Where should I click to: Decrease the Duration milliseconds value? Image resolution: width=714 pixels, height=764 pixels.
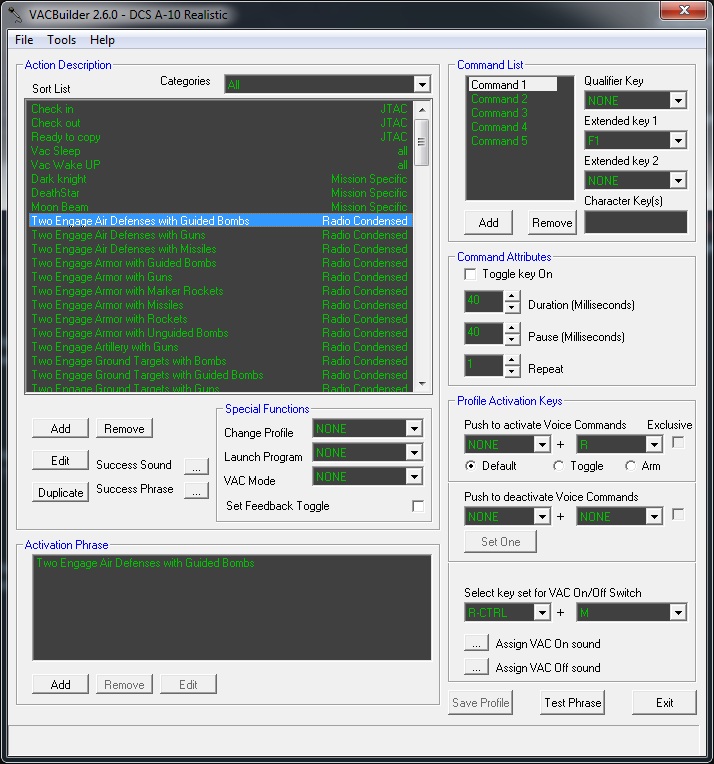pos(511,307)
